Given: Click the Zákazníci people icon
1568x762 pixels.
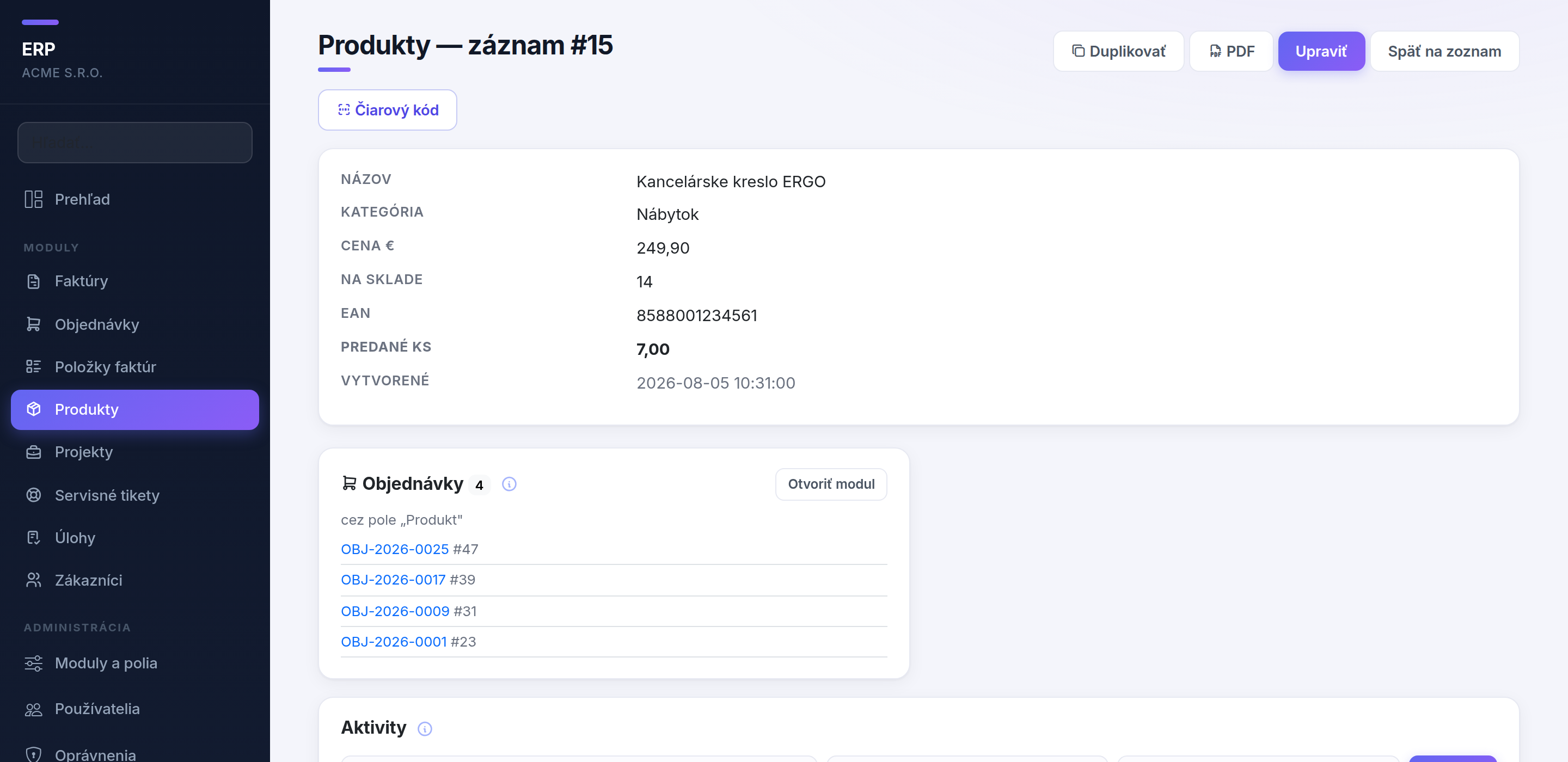Looking at the screenshot, I should [33, 580].
